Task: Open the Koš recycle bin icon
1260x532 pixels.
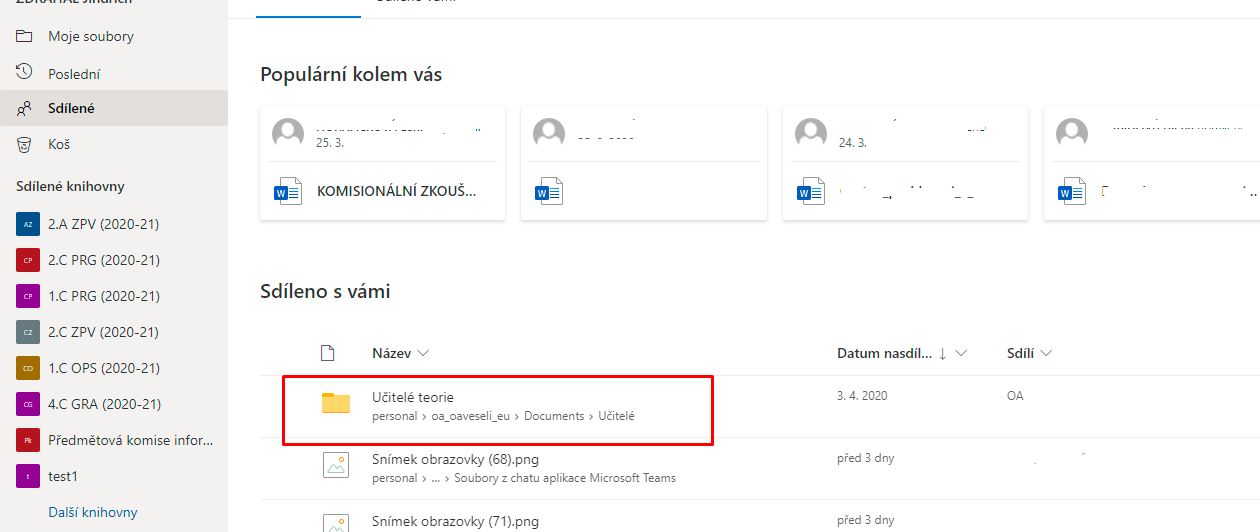Action: 24,144
